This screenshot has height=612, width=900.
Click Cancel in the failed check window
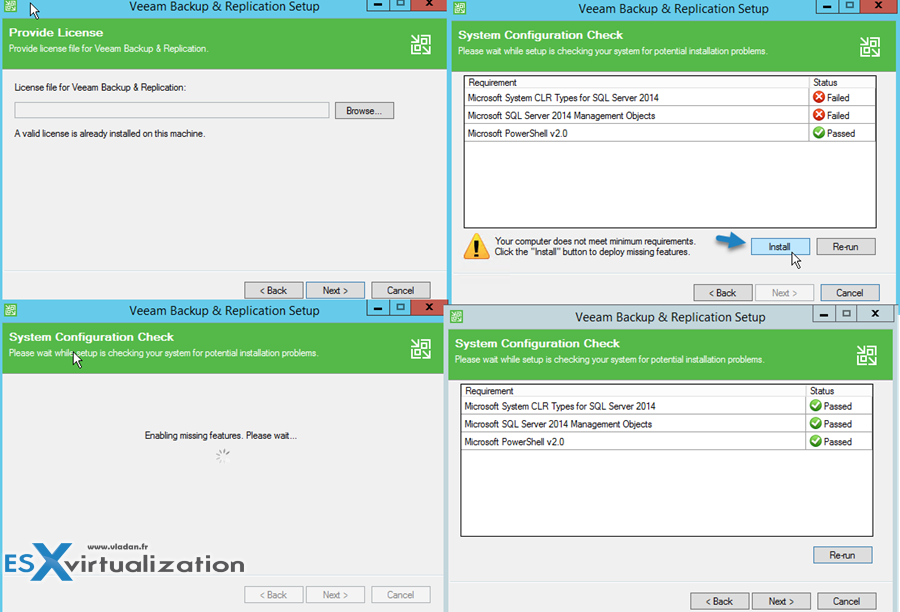click(x=849, y=293)
